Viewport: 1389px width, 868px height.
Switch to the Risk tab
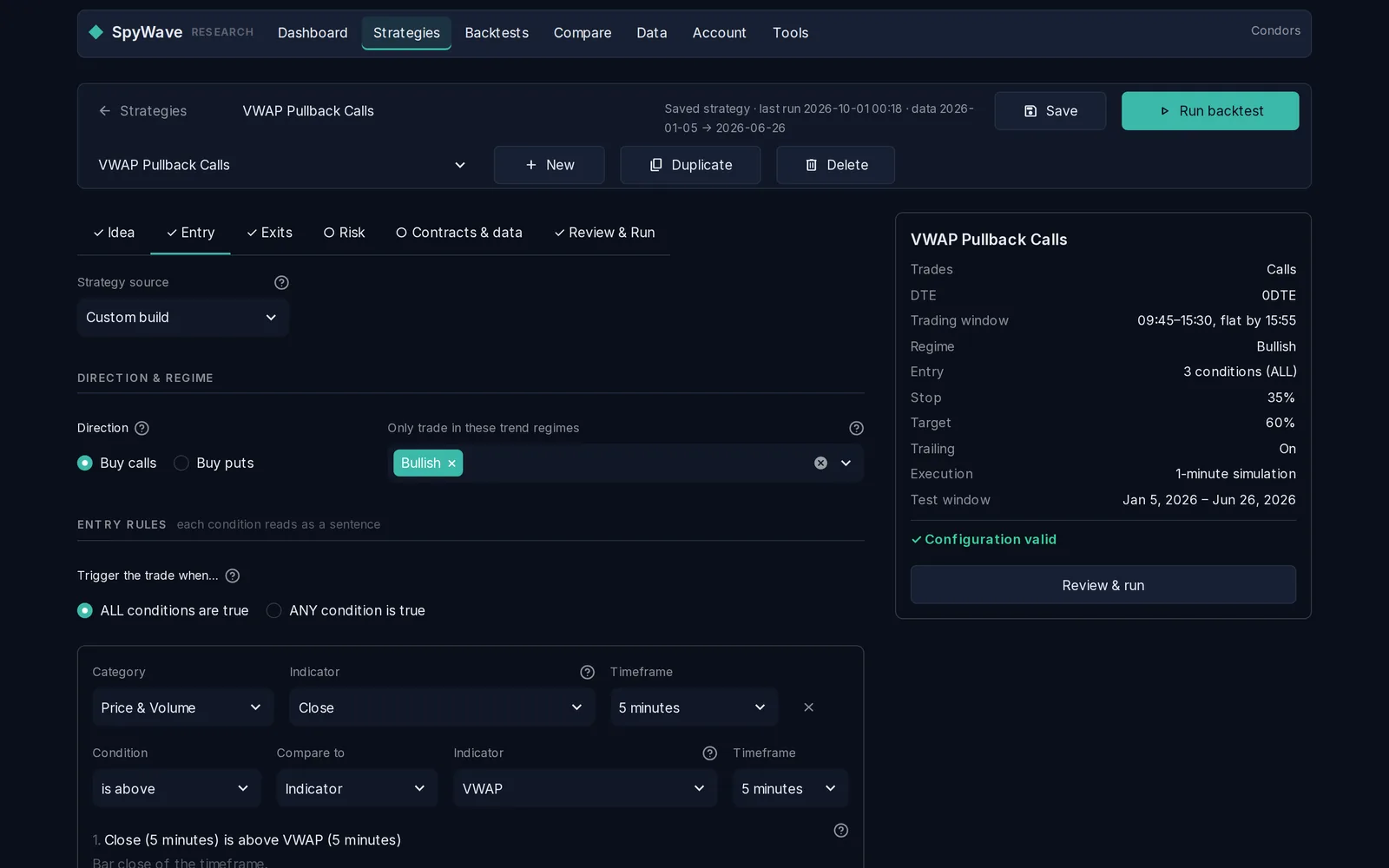pyautogui.click(x=344, y=233)
